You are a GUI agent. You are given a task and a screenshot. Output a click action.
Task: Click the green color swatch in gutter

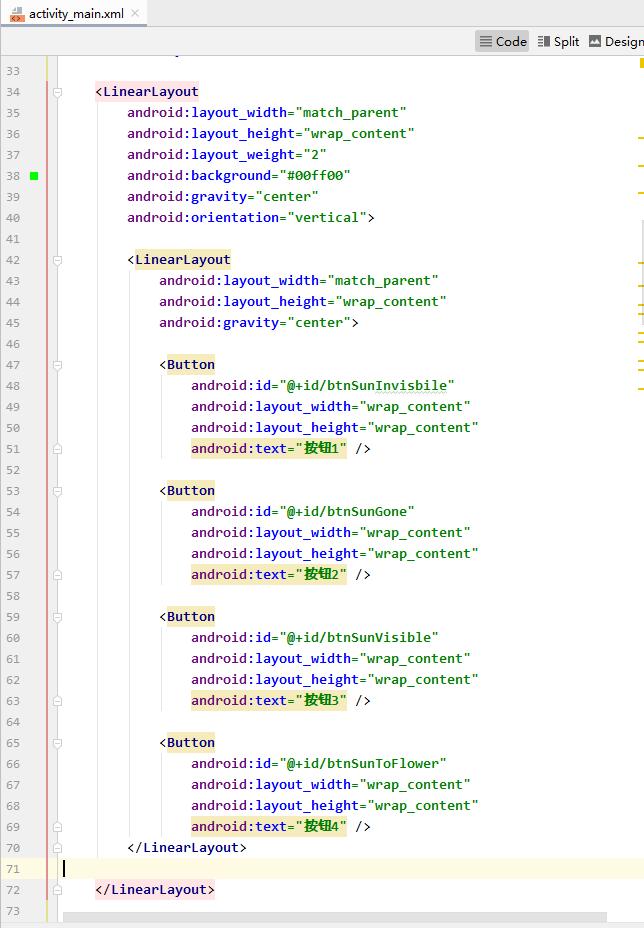click(34, 176)
